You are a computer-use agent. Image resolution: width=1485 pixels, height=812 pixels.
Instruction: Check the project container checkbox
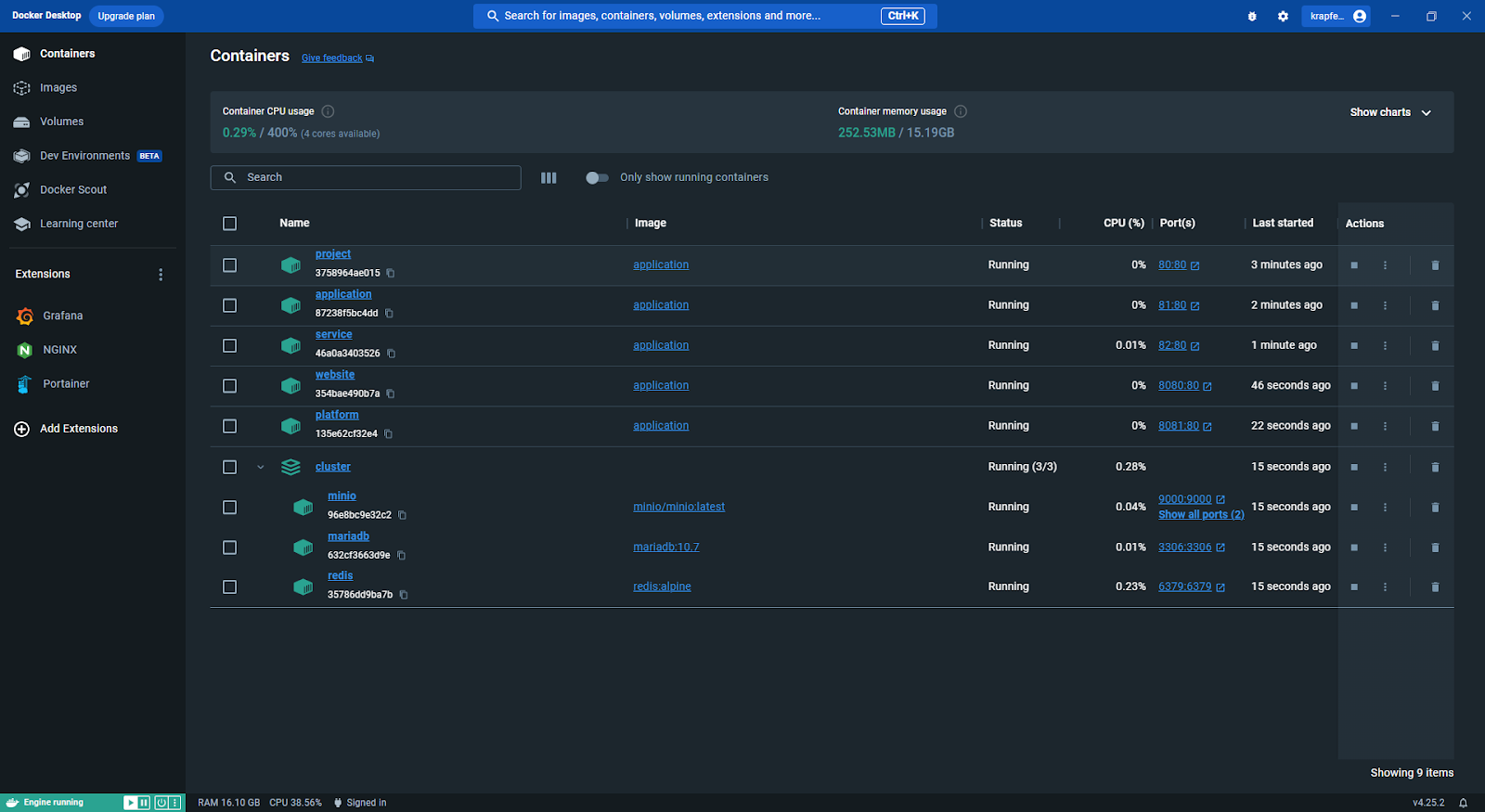230,265
